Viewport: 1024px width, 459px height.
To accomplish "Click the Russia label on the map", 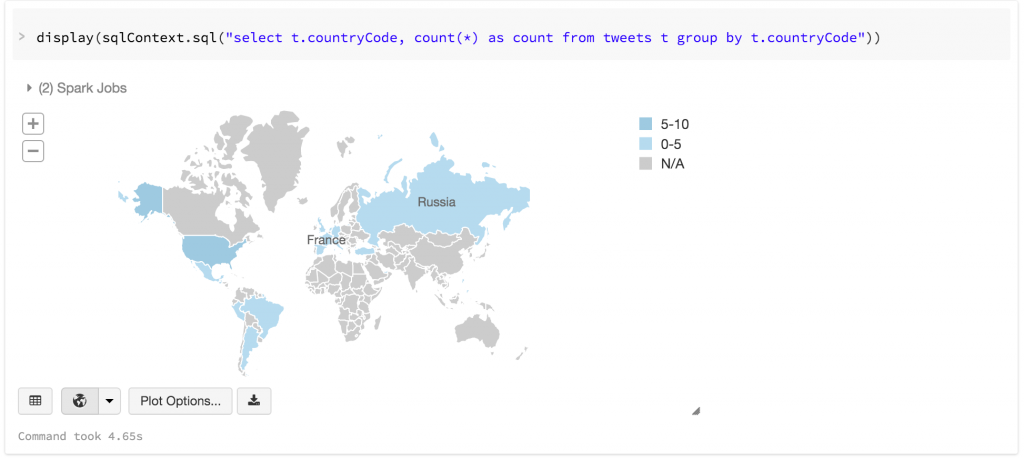I will tap(436, 202).
